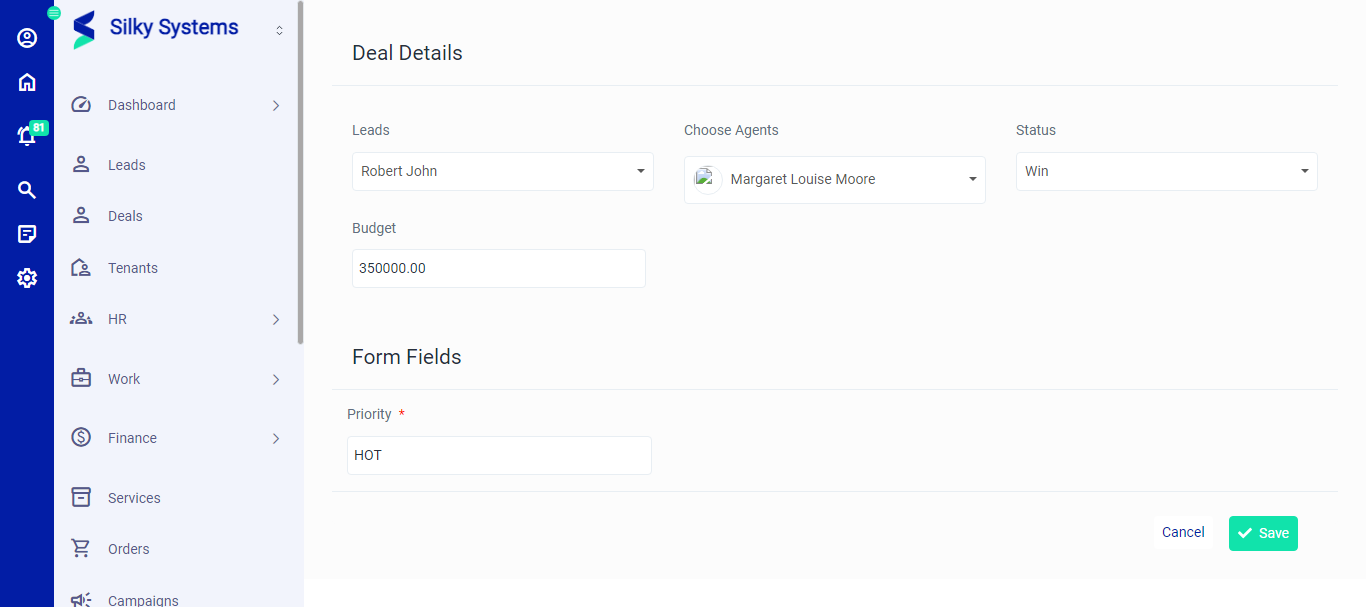Expand the HR submenu
The width and height of the screenshot is (1366, 607).
coord(276,319)
